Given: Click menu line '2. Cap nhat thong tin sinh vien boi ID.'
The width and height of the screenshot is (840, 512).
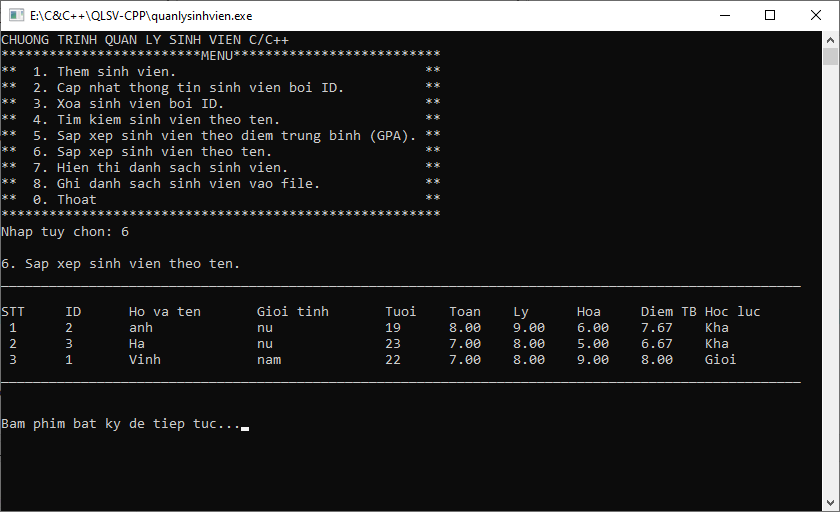Looking at the screenshot, I should tap(189, 88).
